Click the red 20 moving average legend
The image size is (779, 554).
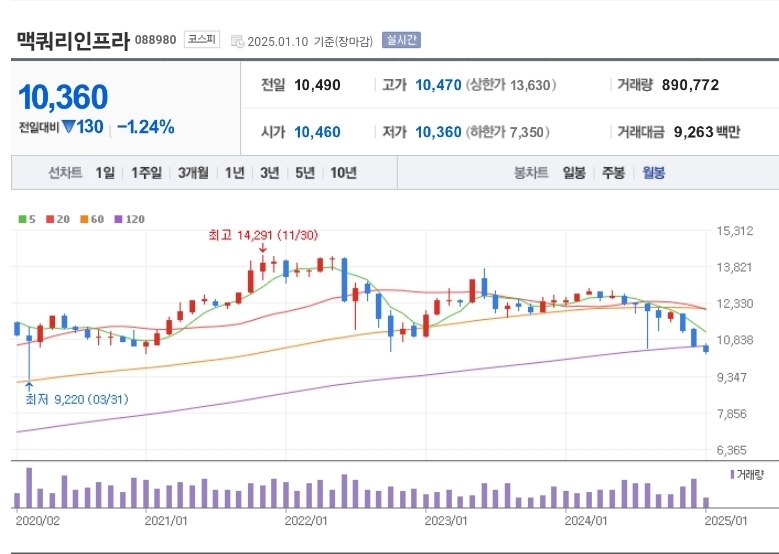coord(58,219)
